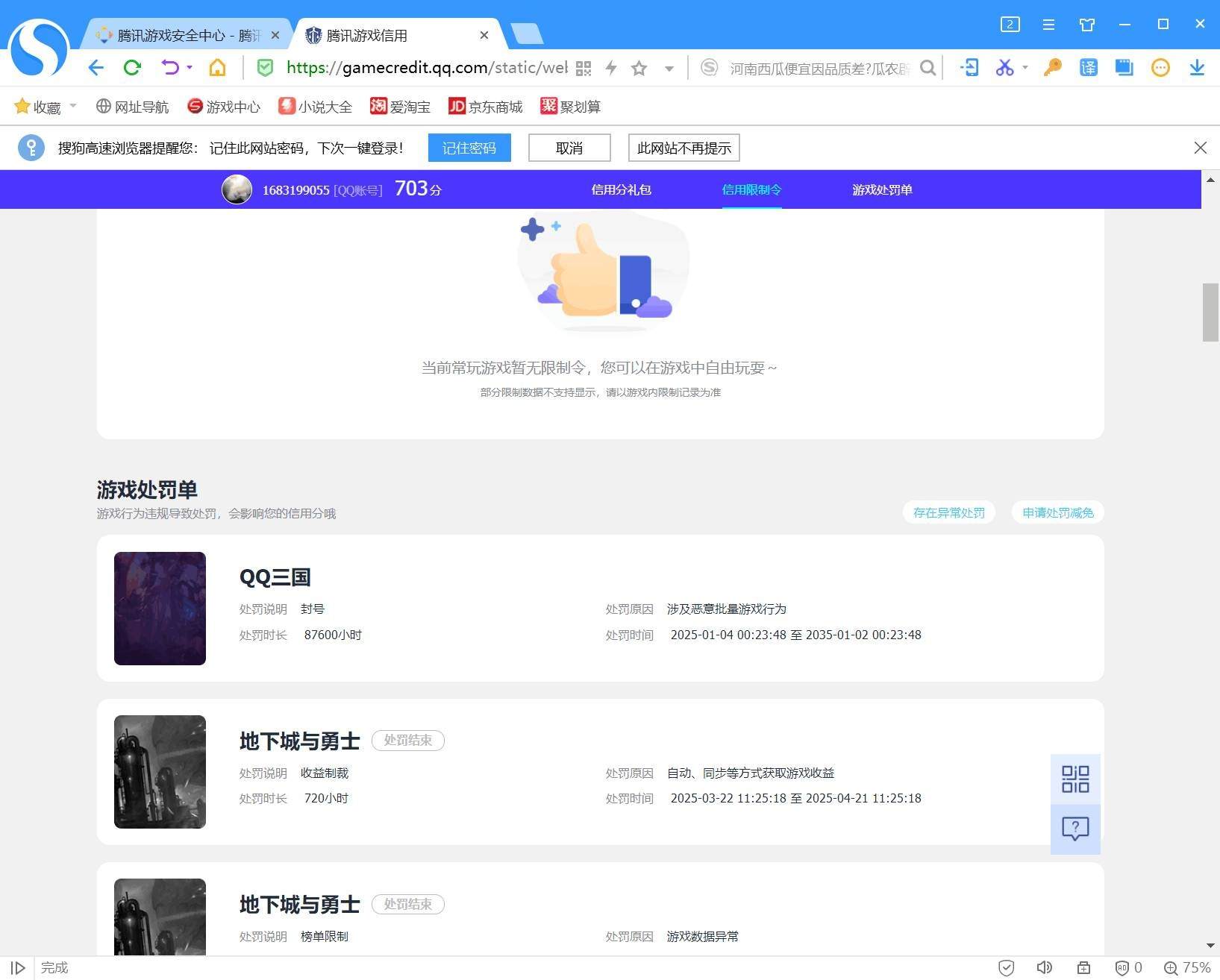The width and height of the screenshot is (1220, 980).
Task: Click the QQ三国 game thumbnail
Action: coord(160,609)
